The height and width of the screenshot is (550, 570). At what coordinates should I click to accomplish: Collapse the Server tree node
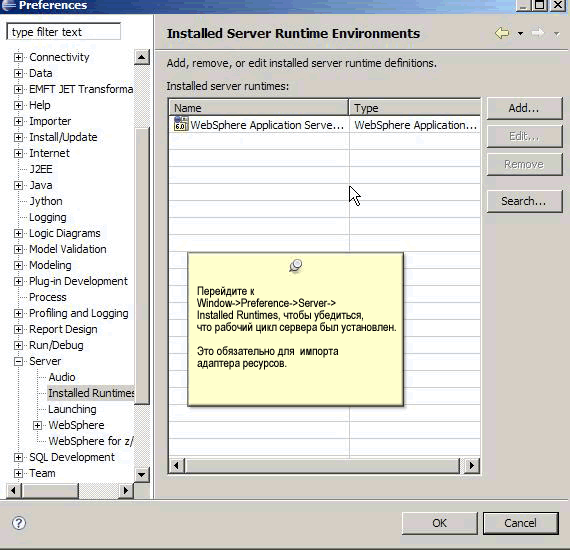click(18, 361)
